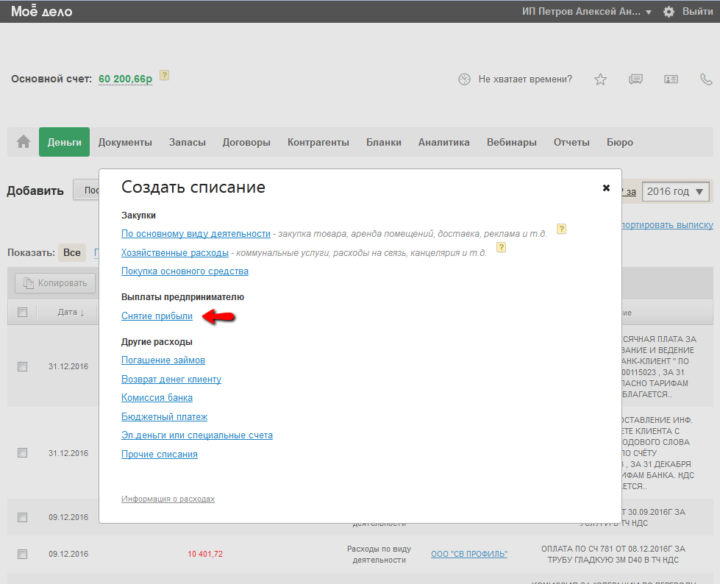The height and width of the screenshot is (584, 720).
Task: Open the 'Запасы' tab
Action: coord(187,142)
